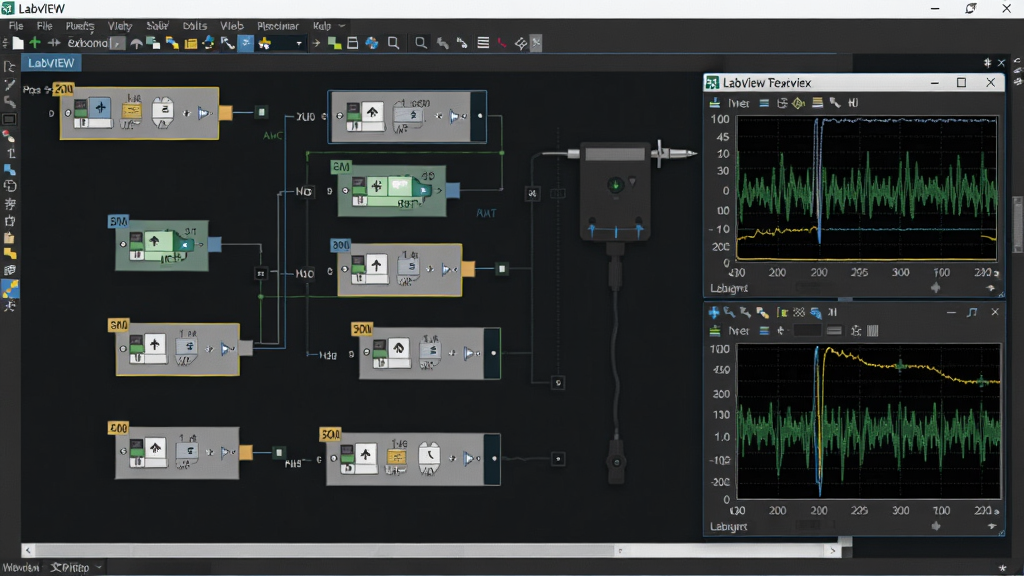Open the toolbar combo box dropdown arrow
Viewport: 1024px width, 576px height.
[x=299, y=44]
